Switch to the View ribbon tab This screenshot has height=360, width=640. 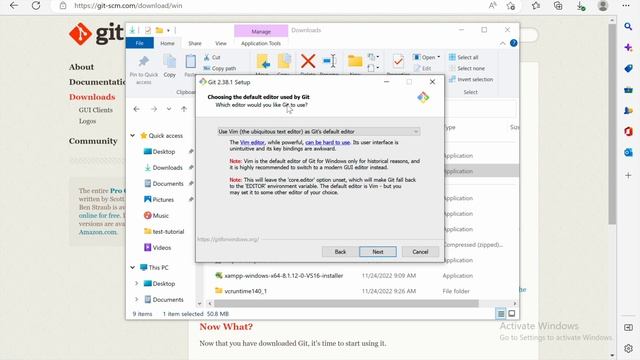[x=221, y=43]
